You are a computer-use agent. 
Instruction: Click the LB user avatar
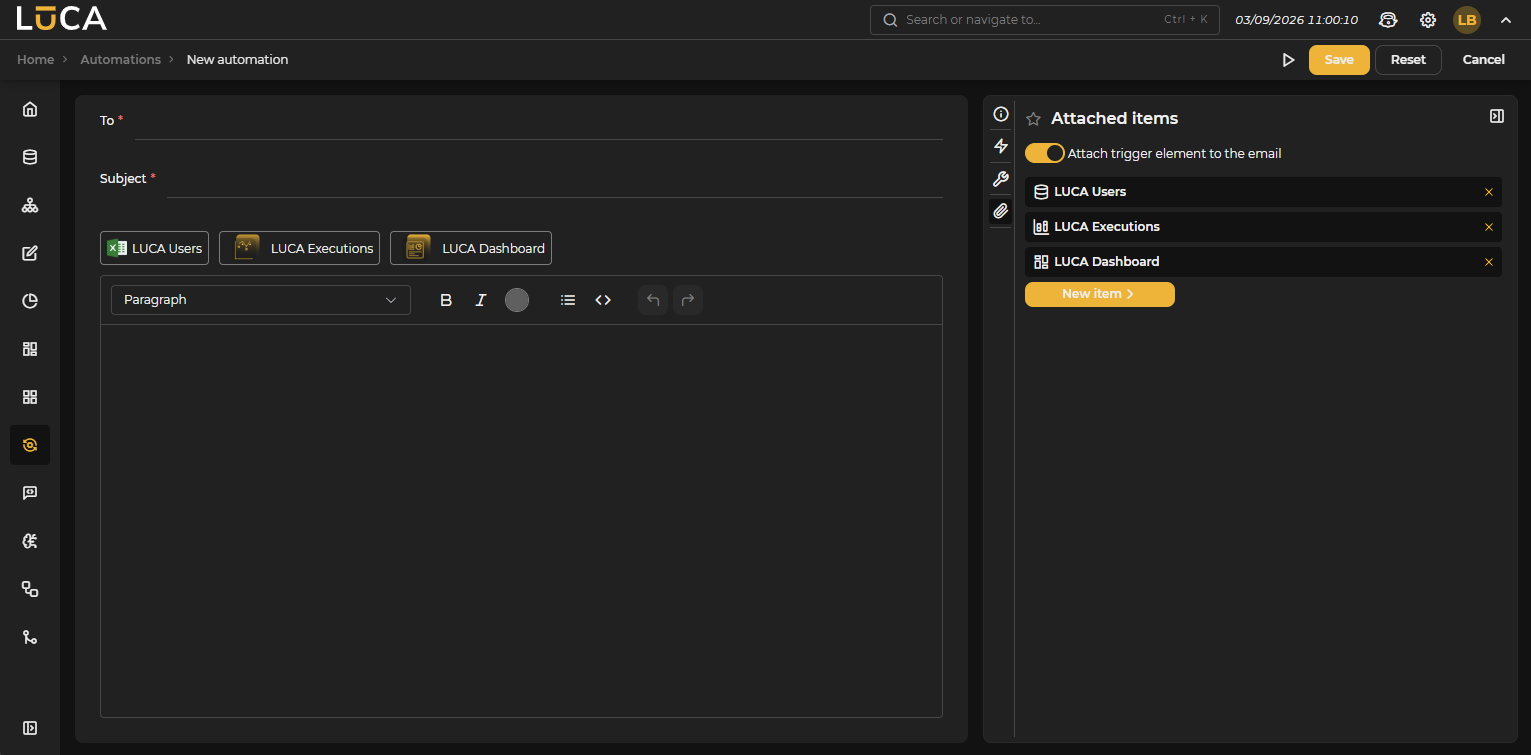pyautogui.click(x=1467, y=20)
